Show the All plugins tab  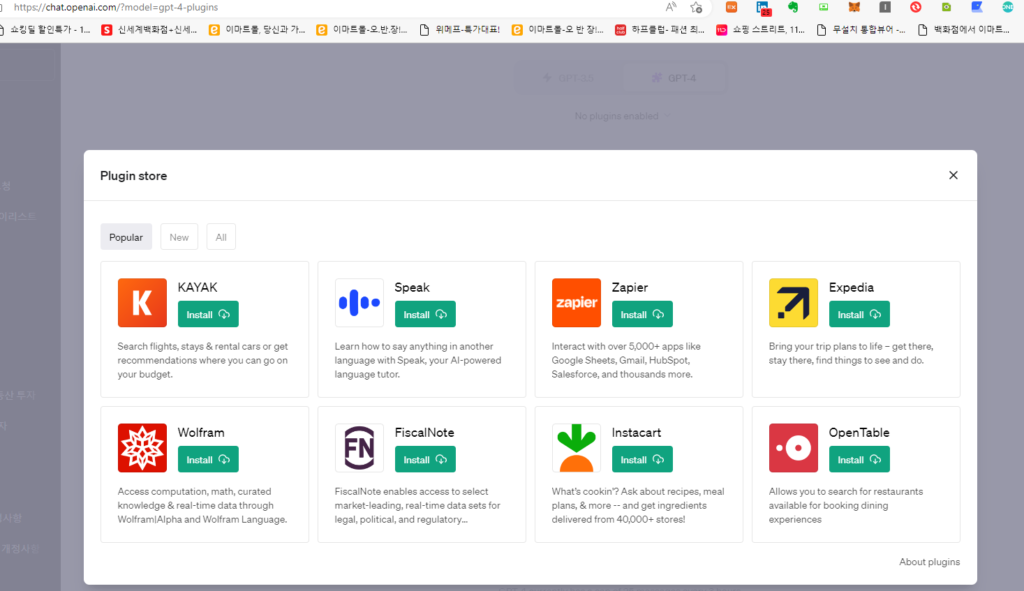tap(221, 237)
